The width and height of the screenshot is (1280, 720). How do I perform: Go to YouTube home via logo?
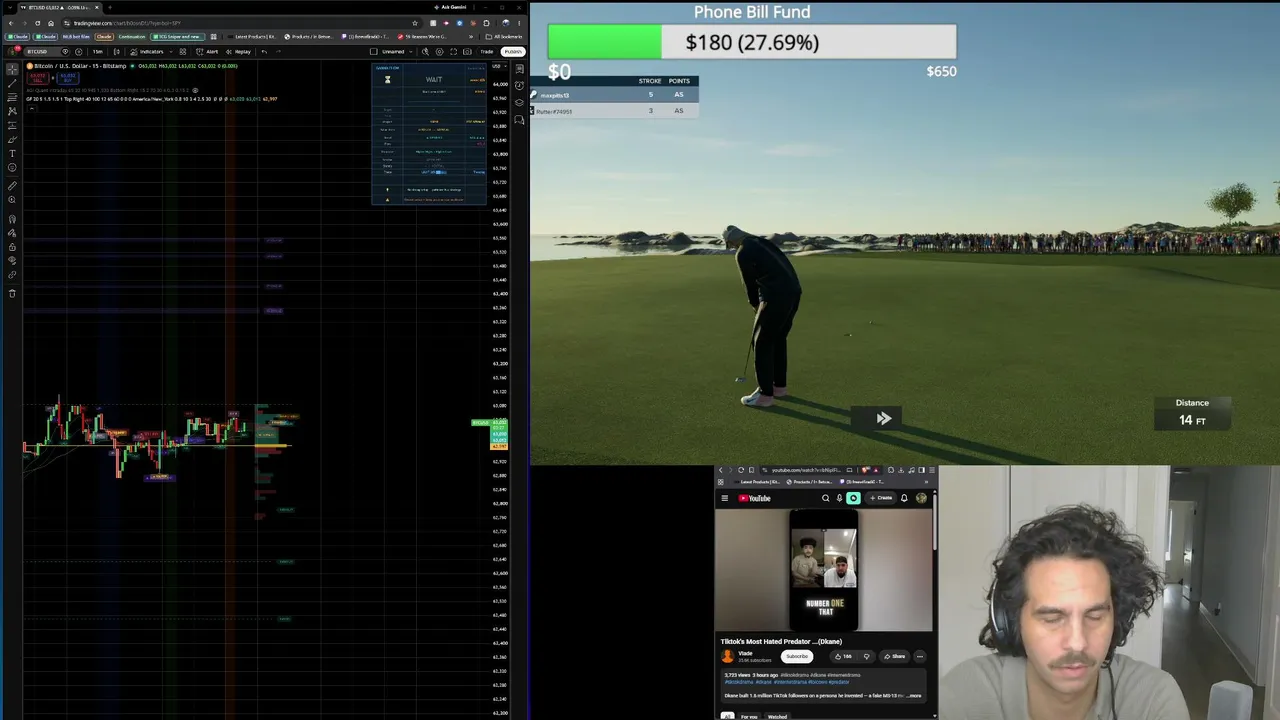pyautogui.click(x=755, y=498)
